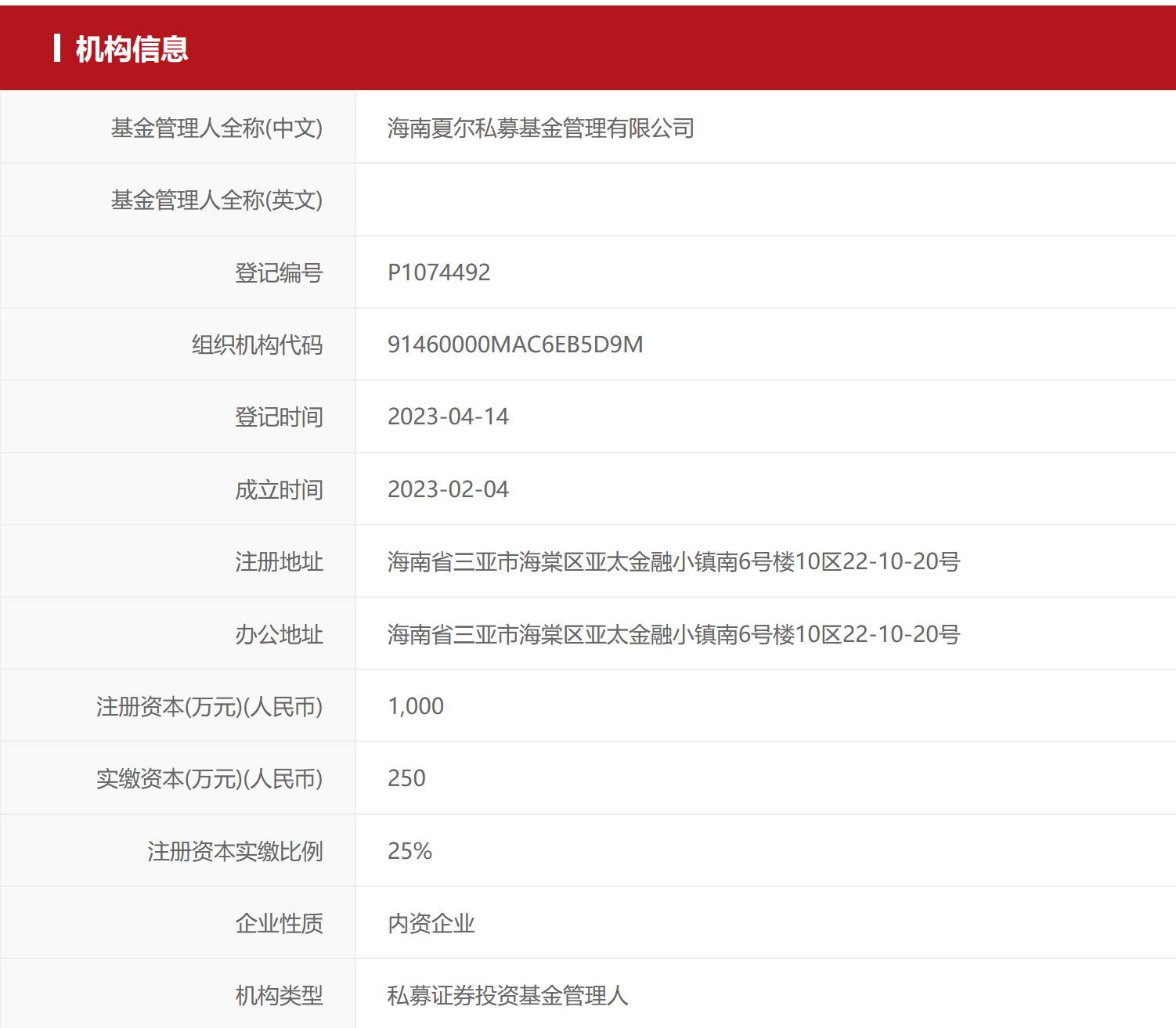Image resolution: width=1176 pixels, height=1028 pixels.
Task: Click the 机构类型 label
Action: click(x=279, y=995)
